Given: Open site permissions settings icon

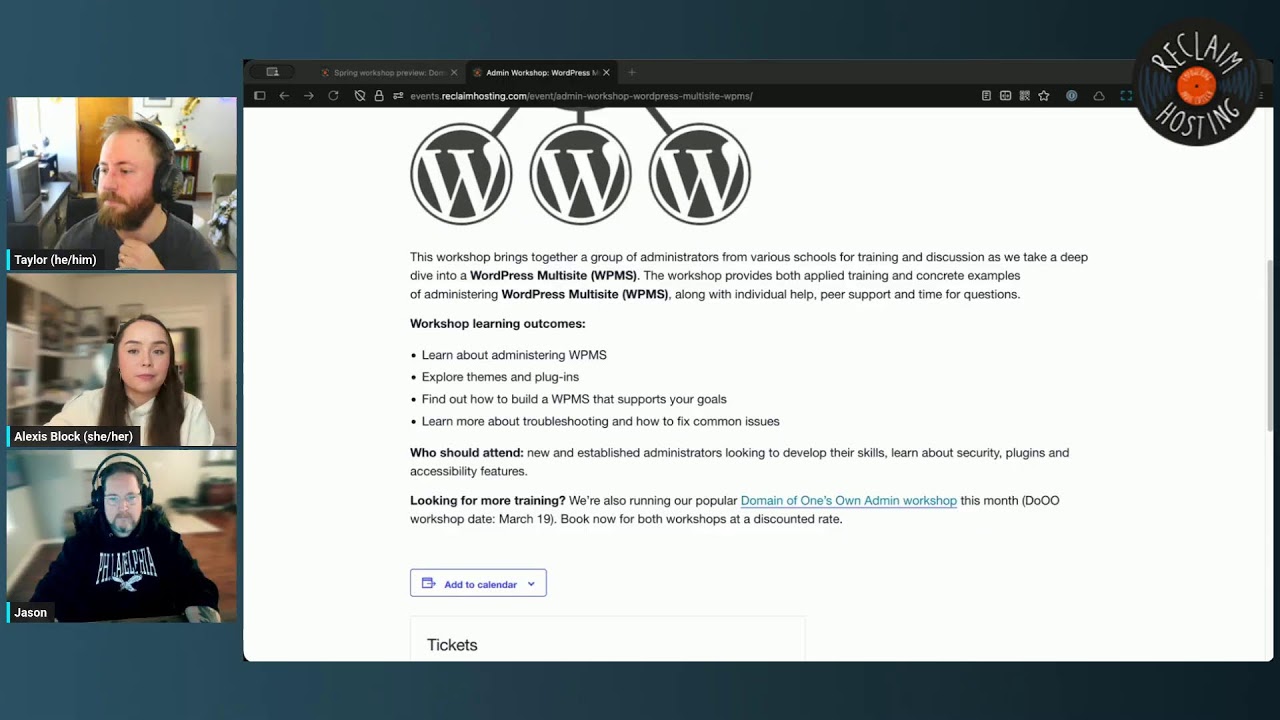Looking at the screenshot, I should point(398,96).
